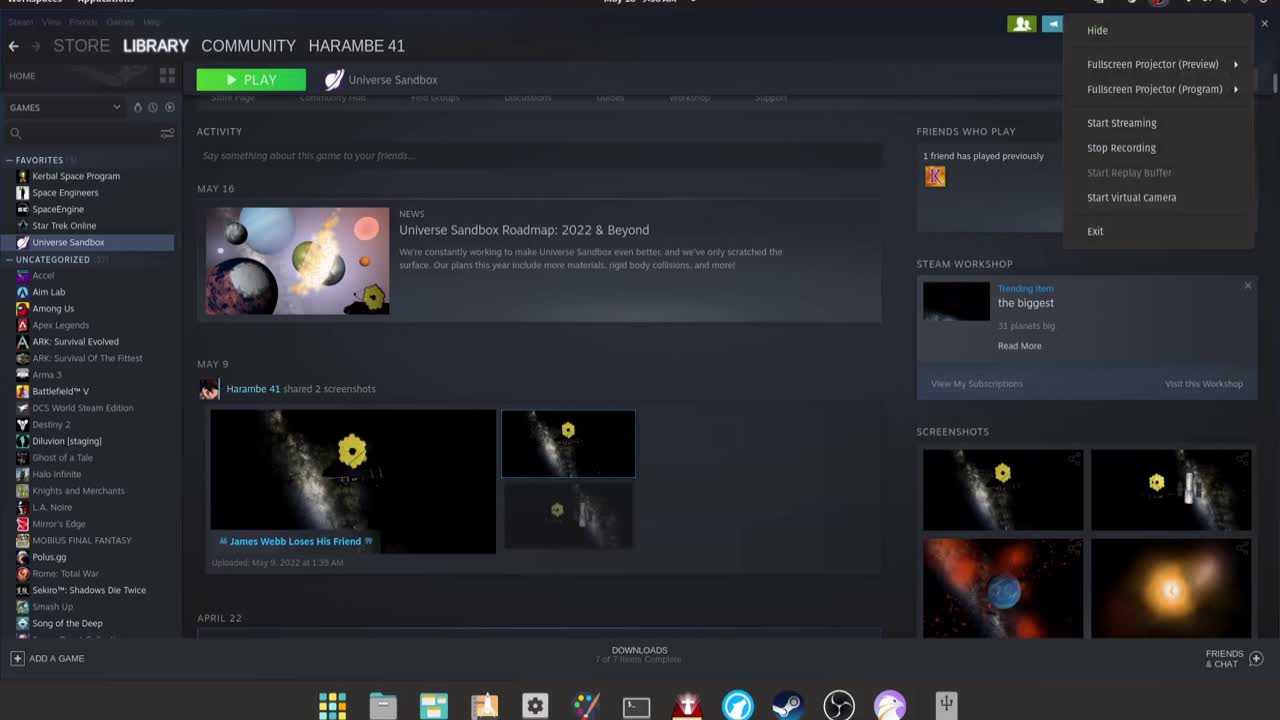Open the orange glowing star screenshot thumbnail
The image size is (1280, 720).
[1171, 589]
